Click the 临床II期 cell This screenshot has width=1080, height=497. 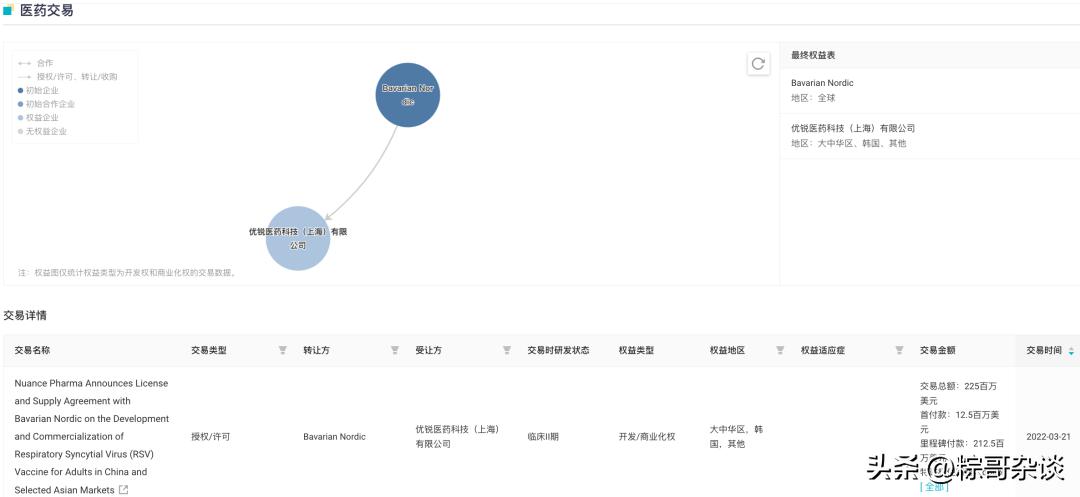[543, 436]
